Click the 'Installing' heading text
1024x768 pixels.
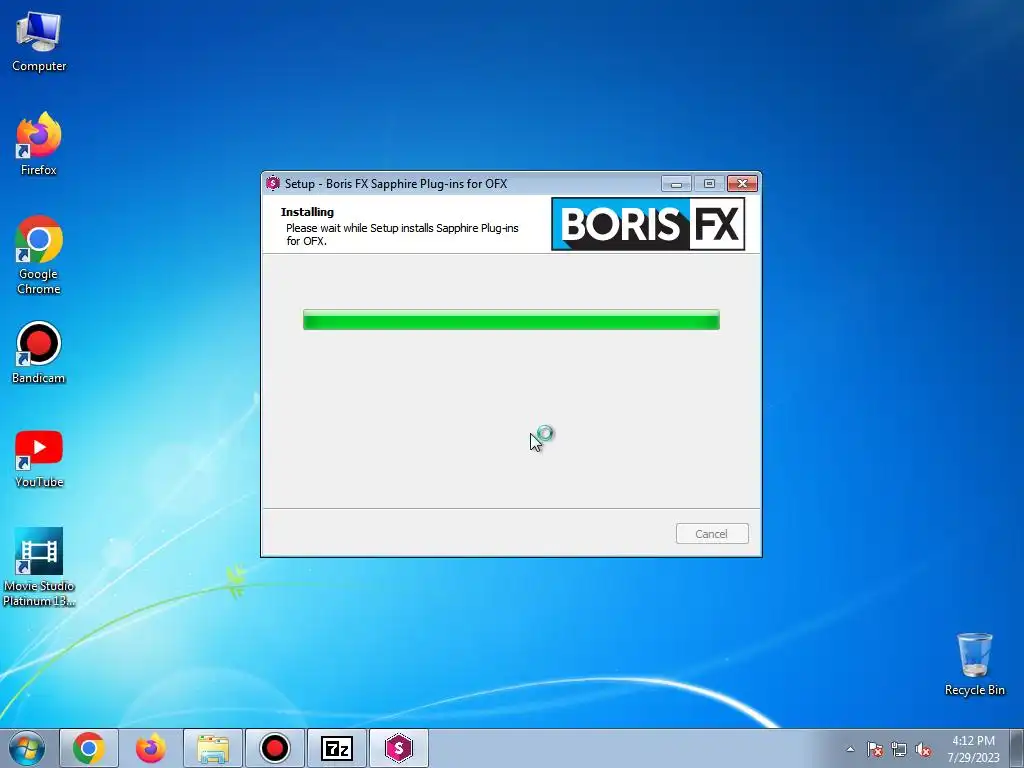pyautogui.click(x=307, y=212)
